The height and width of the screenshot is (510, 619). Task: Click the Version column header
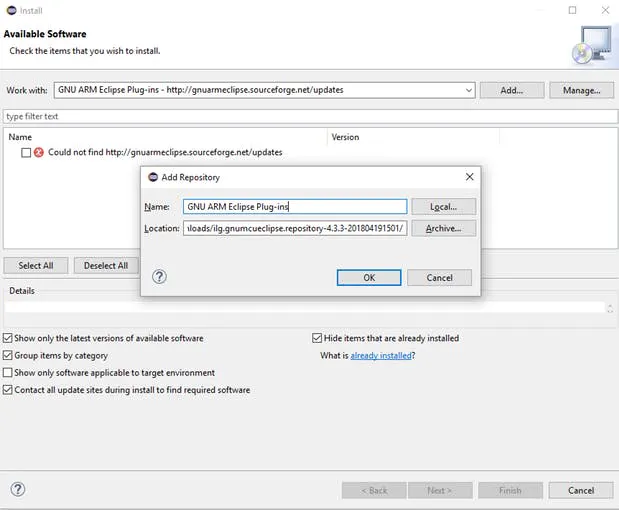[413, 137]
